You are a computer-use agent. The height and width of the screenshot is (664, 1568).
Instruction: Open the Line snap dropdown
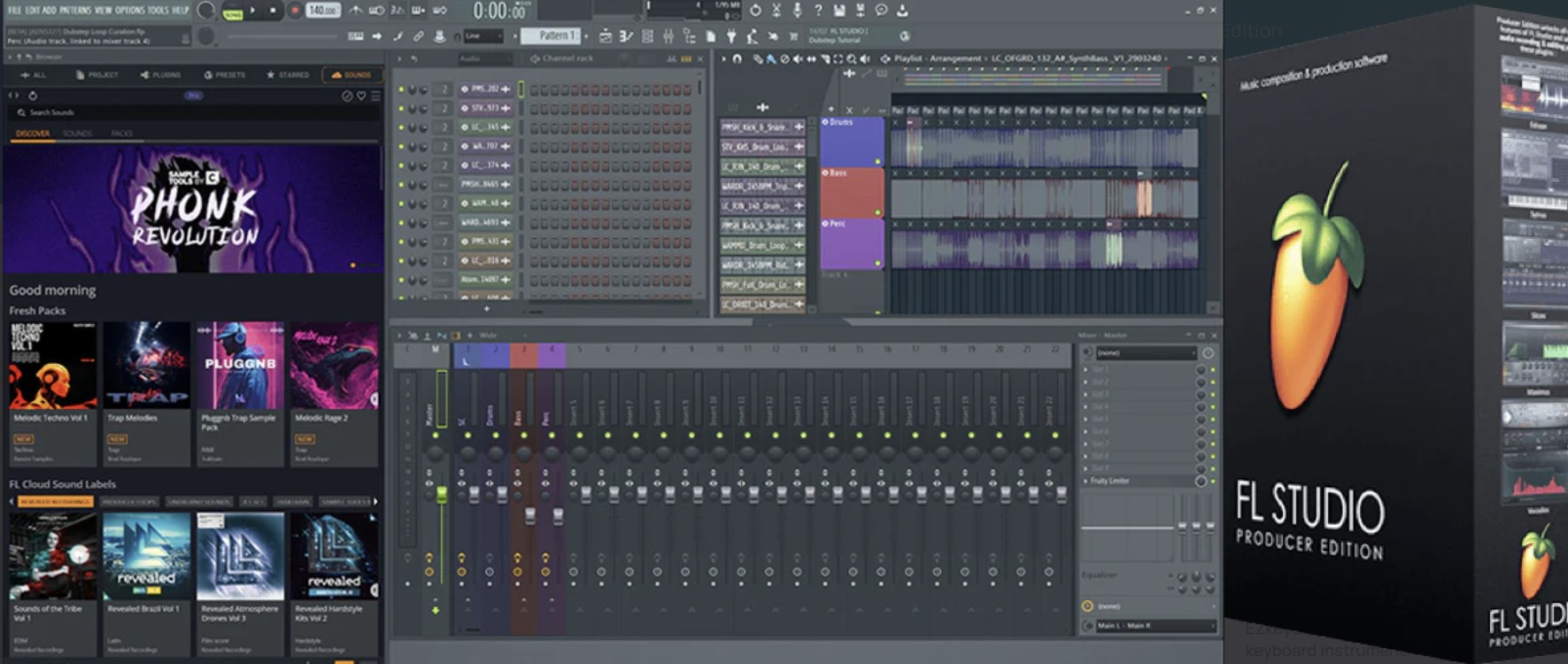483,36
